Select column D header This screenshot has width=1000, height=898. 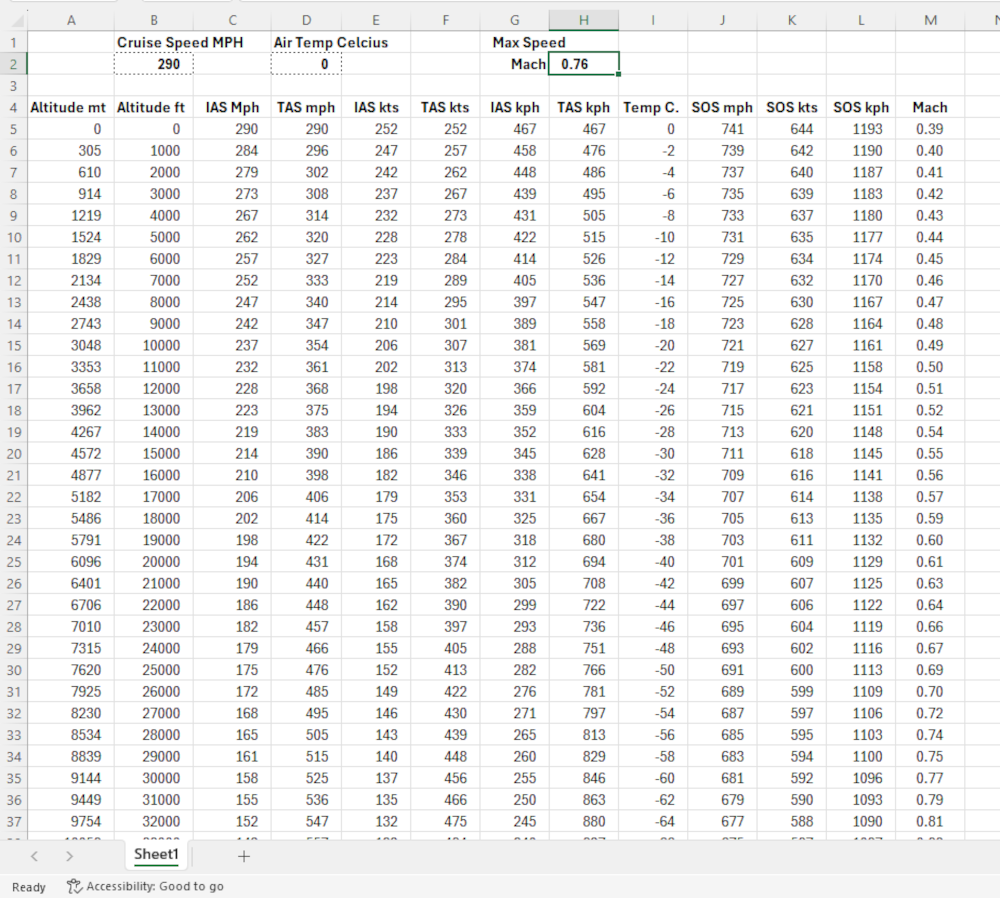(x=306, y=20)
